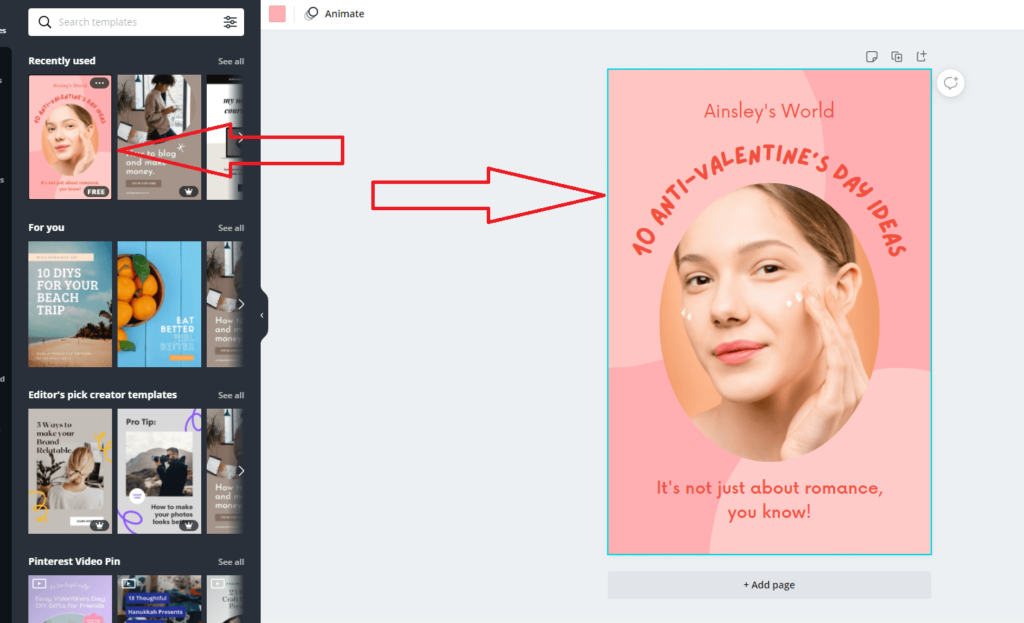1024x623 pixels.
Task: Open See all for Pinterest Video Pin
Action: coord(231,562)
